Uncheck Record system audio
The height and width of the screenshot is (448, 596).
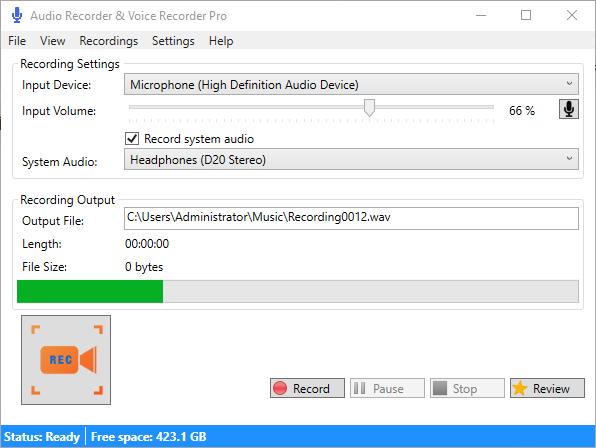[132, 139]
